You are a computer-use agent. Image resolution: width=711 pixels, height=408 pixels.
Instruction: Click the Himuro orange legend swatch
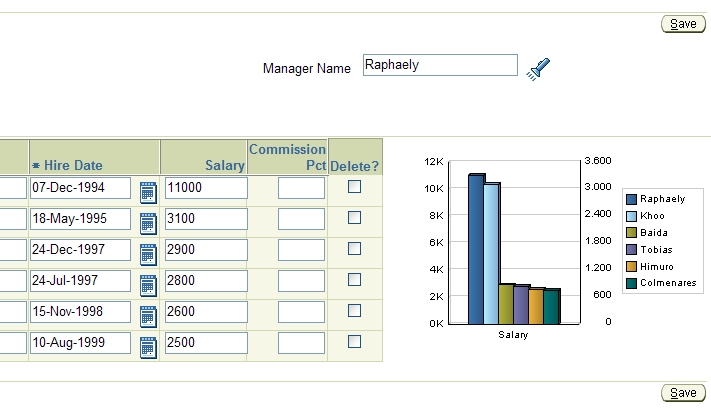point(631,266)
